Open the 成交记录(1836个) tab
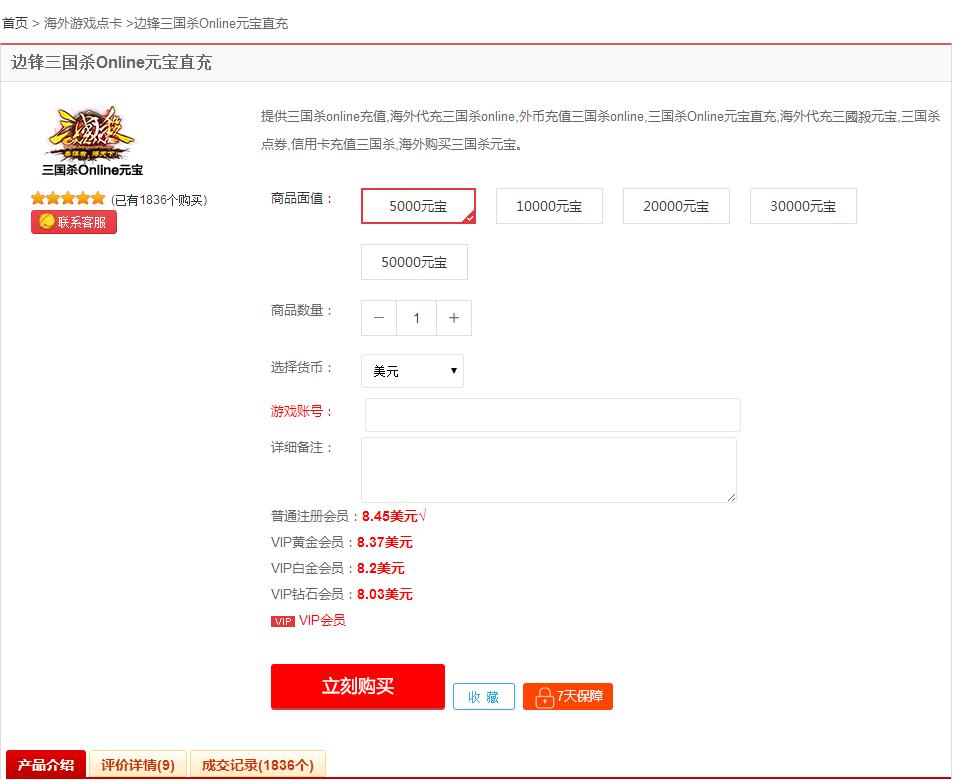959x780 pixels. (x=257, y=765)
